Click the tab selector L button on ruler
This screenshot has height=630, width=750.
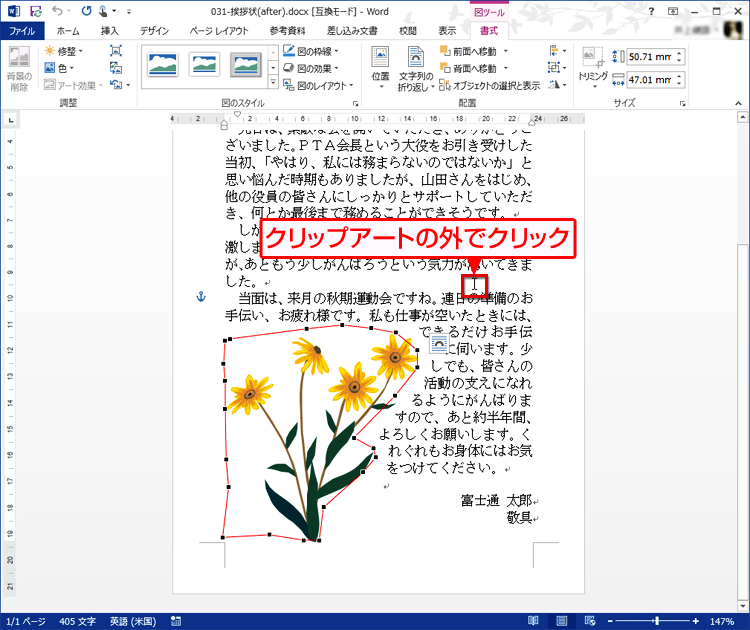pos(11,120)
